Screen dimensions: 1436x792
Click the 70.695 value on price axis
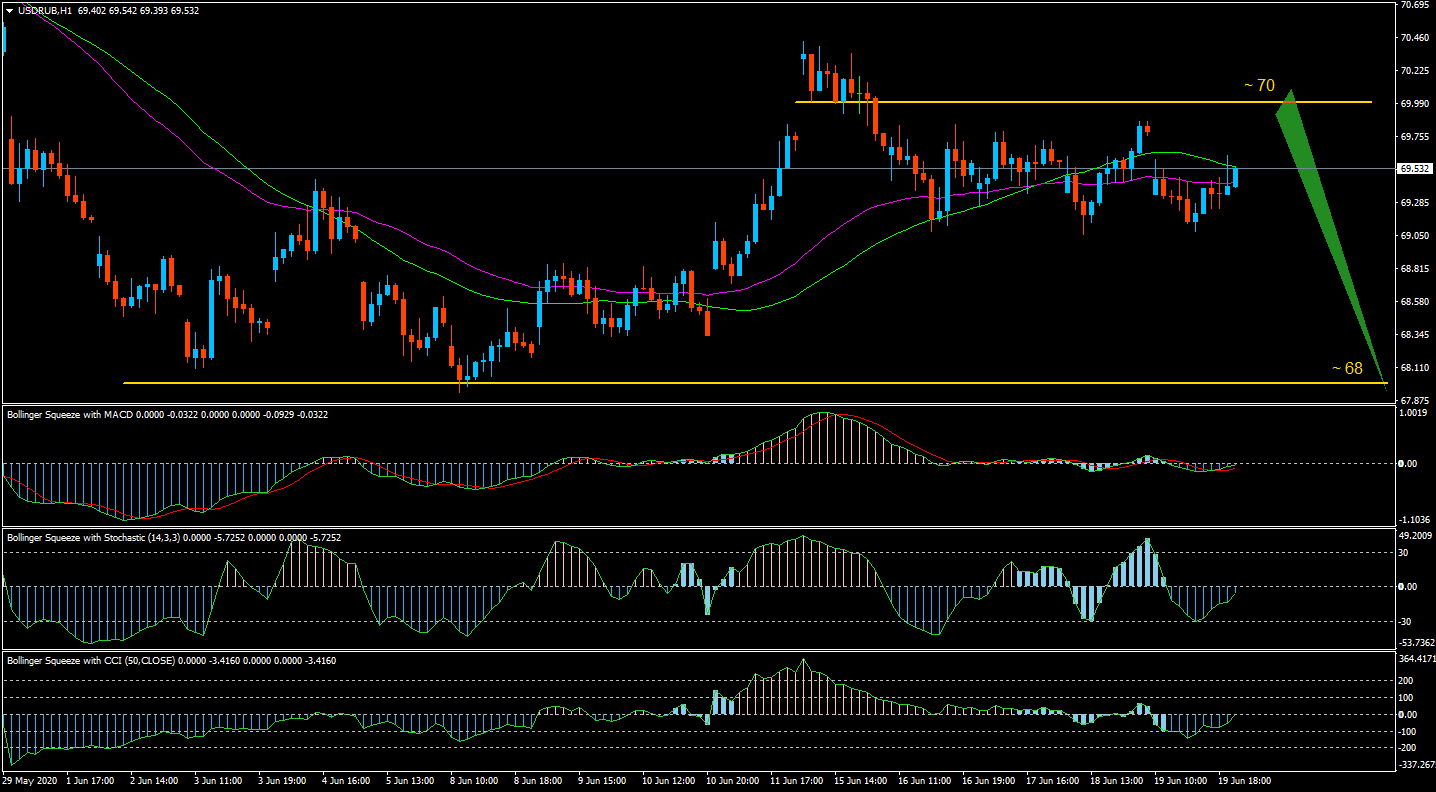[1413, 5]
